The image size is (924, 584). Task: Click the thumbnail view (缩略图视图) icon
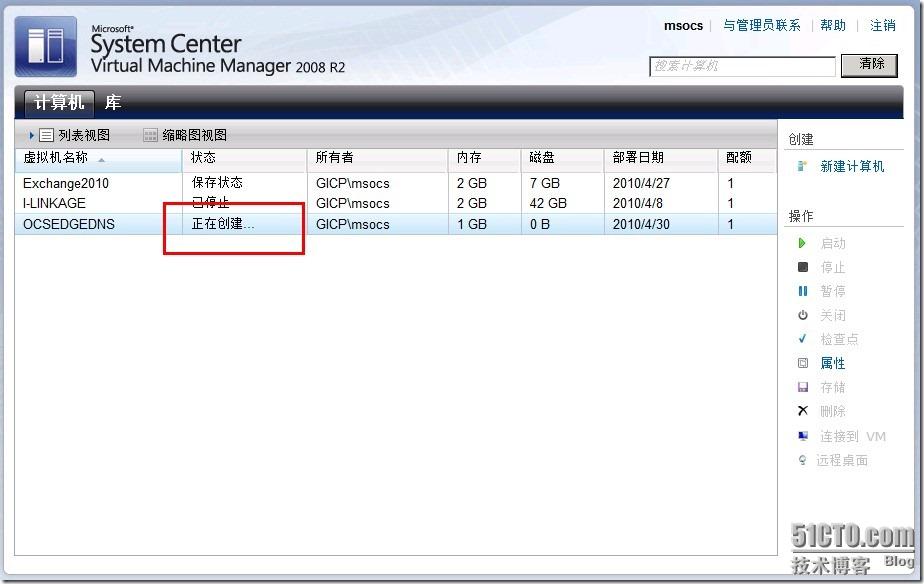(x=150, y=136)
